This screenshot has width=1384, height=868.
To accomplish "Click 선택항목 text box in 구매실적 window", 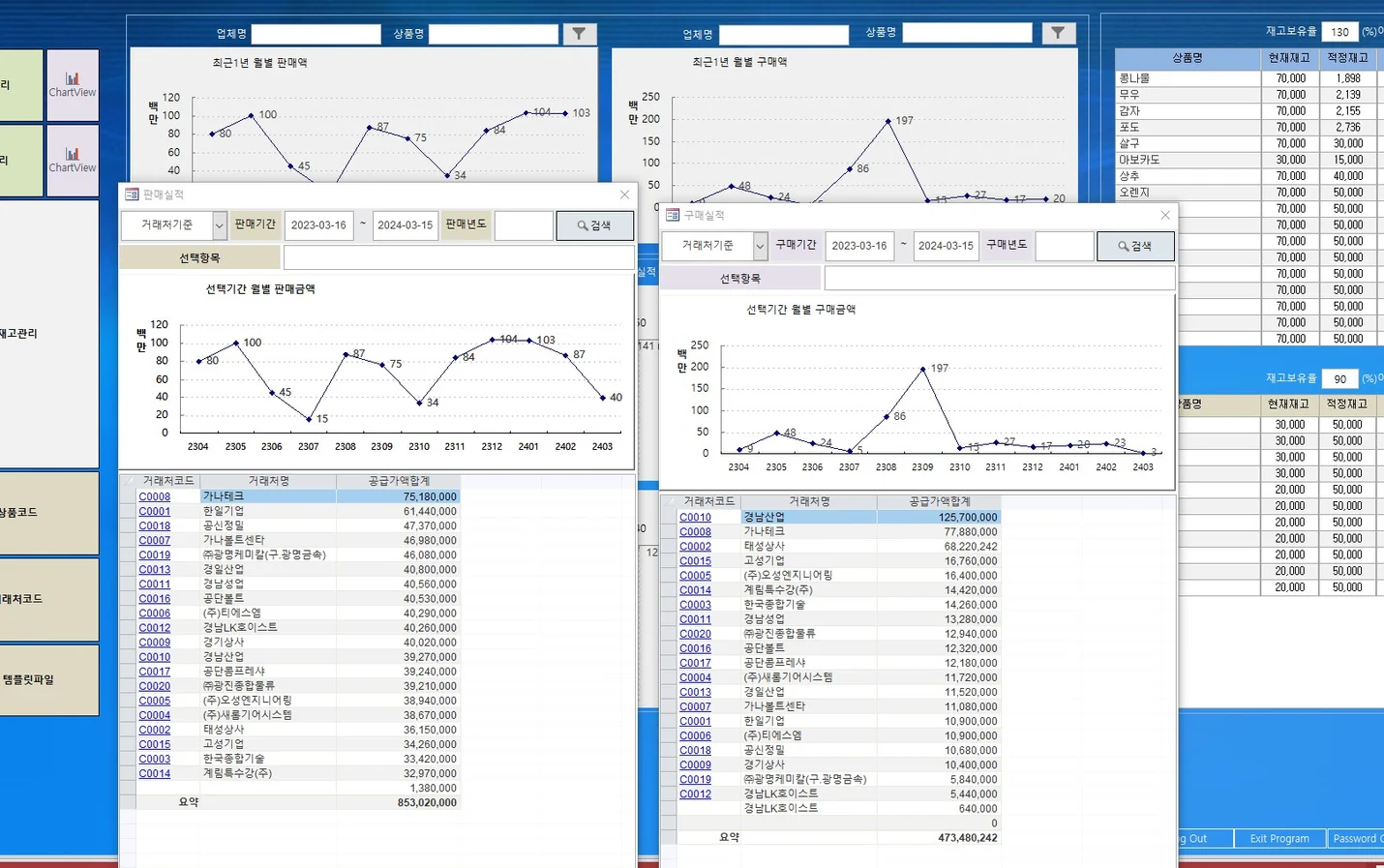I will click(1000, 279).
